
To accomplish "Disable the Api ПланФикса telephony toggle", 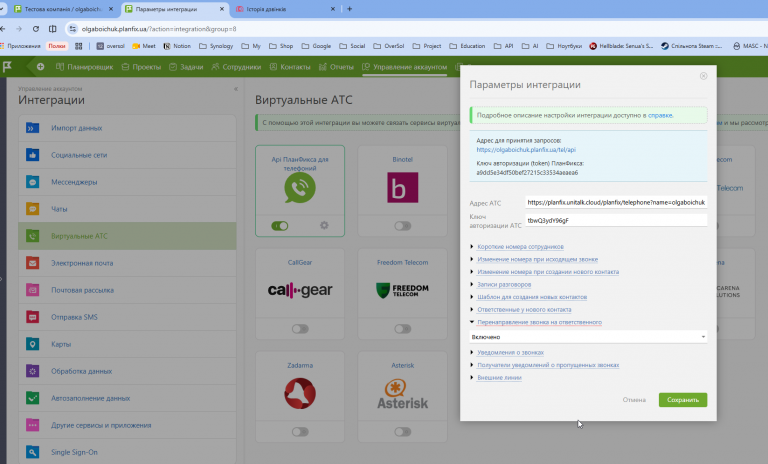I will 280,226.
